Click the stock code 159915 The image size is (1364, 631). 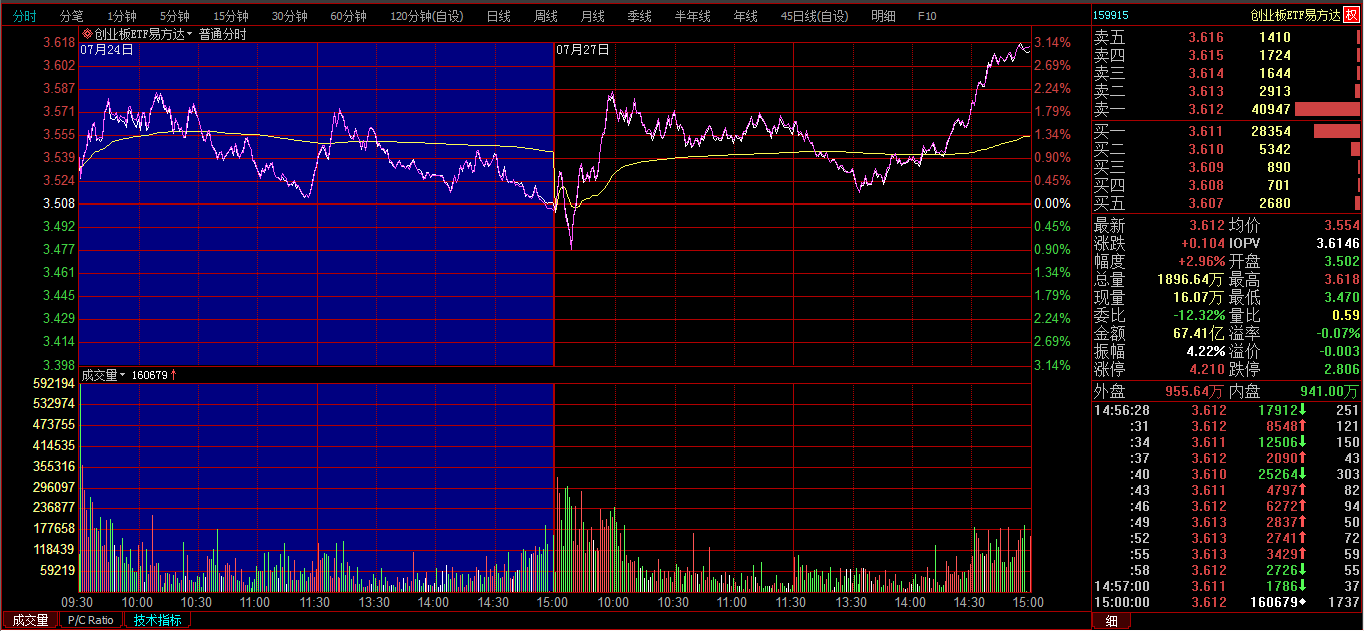point(1111,15)
